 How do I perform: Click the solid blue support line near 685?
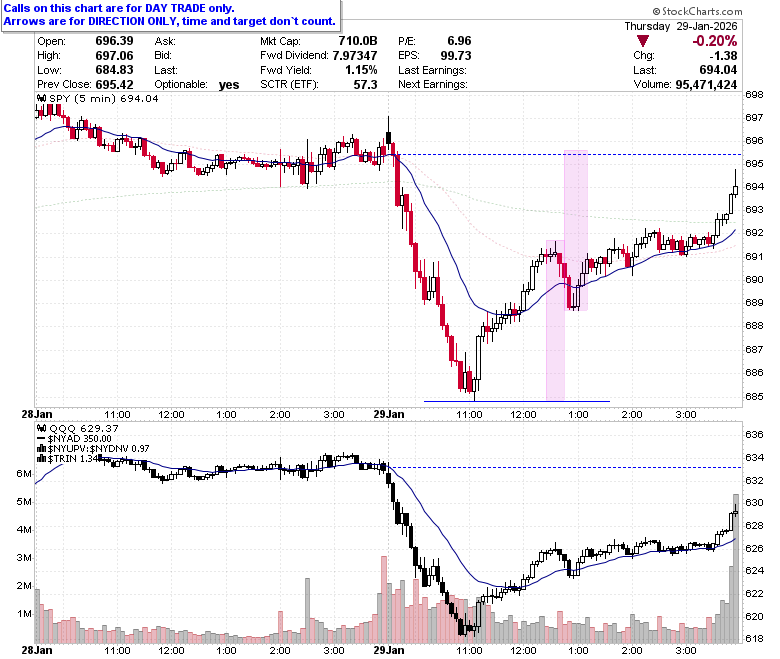click(x=516, y=401)
